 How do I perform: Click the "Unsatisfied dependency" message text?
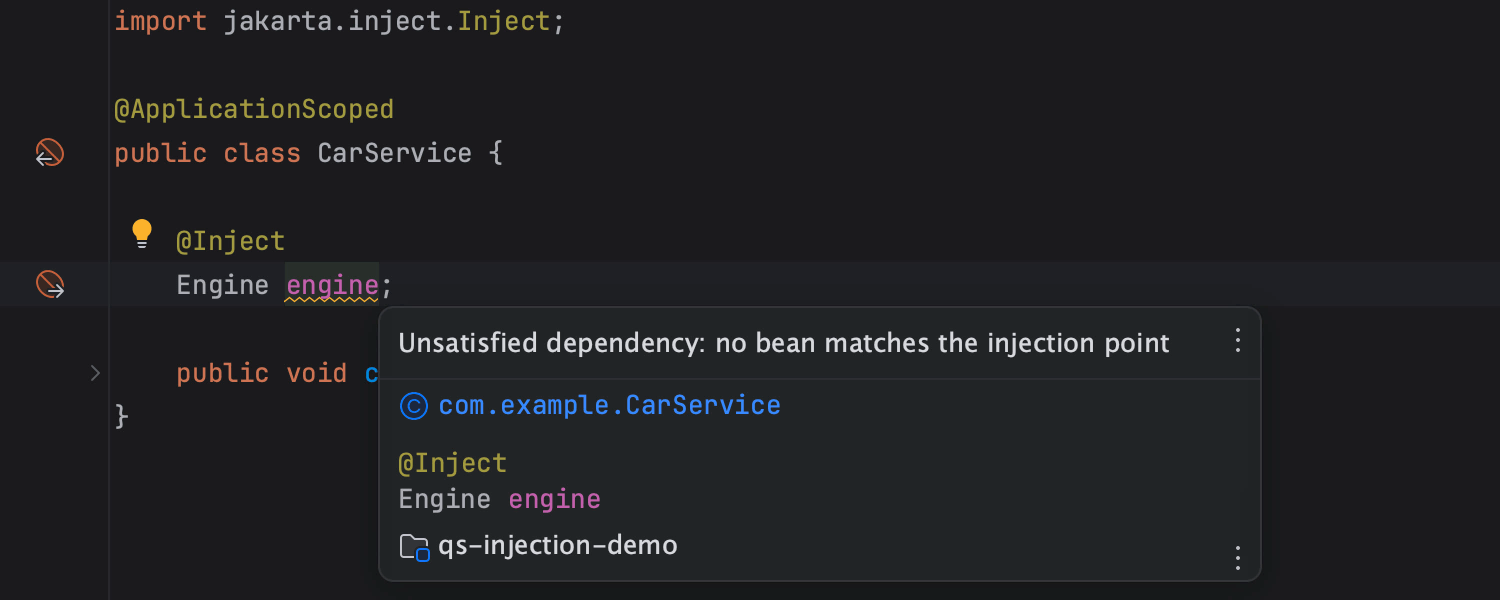[783, 343]
